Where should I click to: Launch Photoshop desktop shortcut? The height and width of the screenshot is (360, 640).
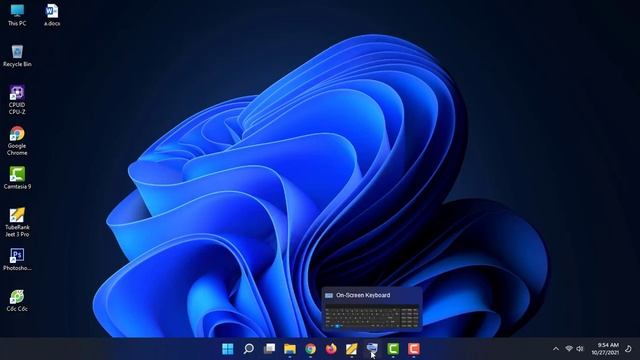coord(17,260)
